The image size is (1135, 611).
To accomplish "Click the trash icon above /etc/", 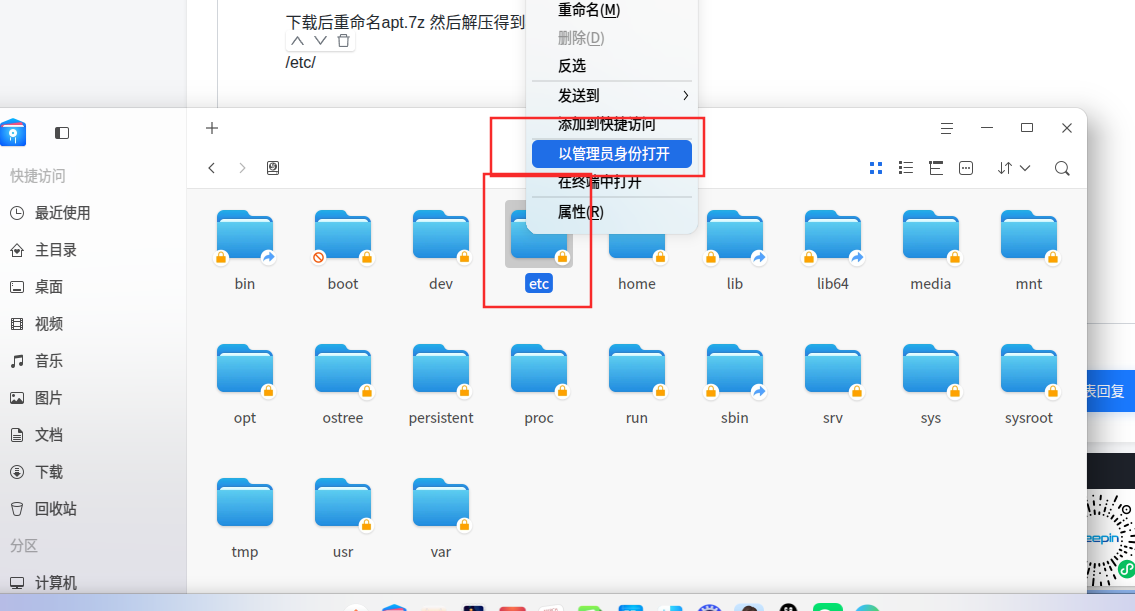I will click(x=344, y=41).
